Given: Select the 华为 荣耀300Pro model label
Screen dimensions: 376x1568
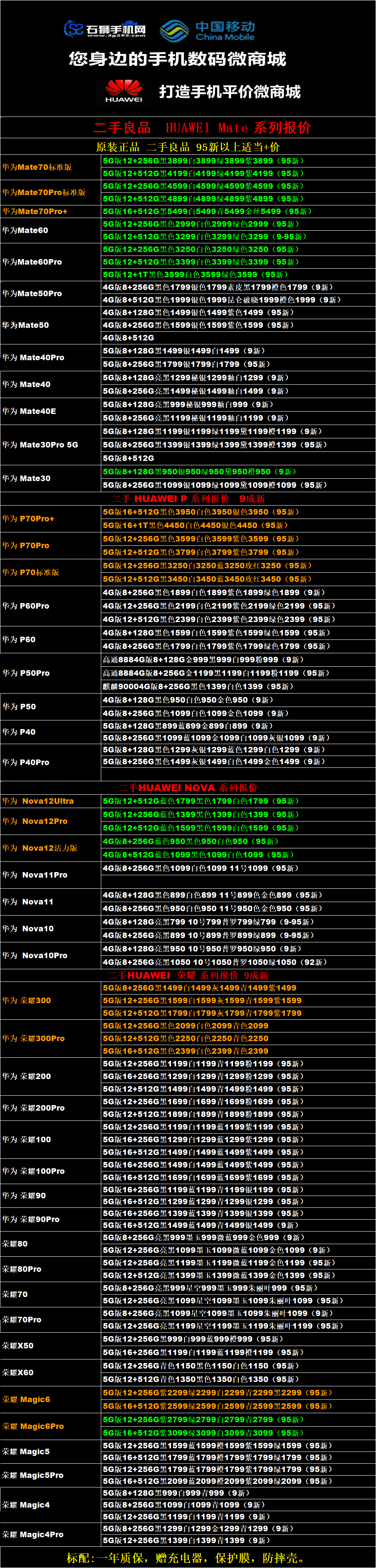Looking at the screenshot, I should [x=34, y=1038].
